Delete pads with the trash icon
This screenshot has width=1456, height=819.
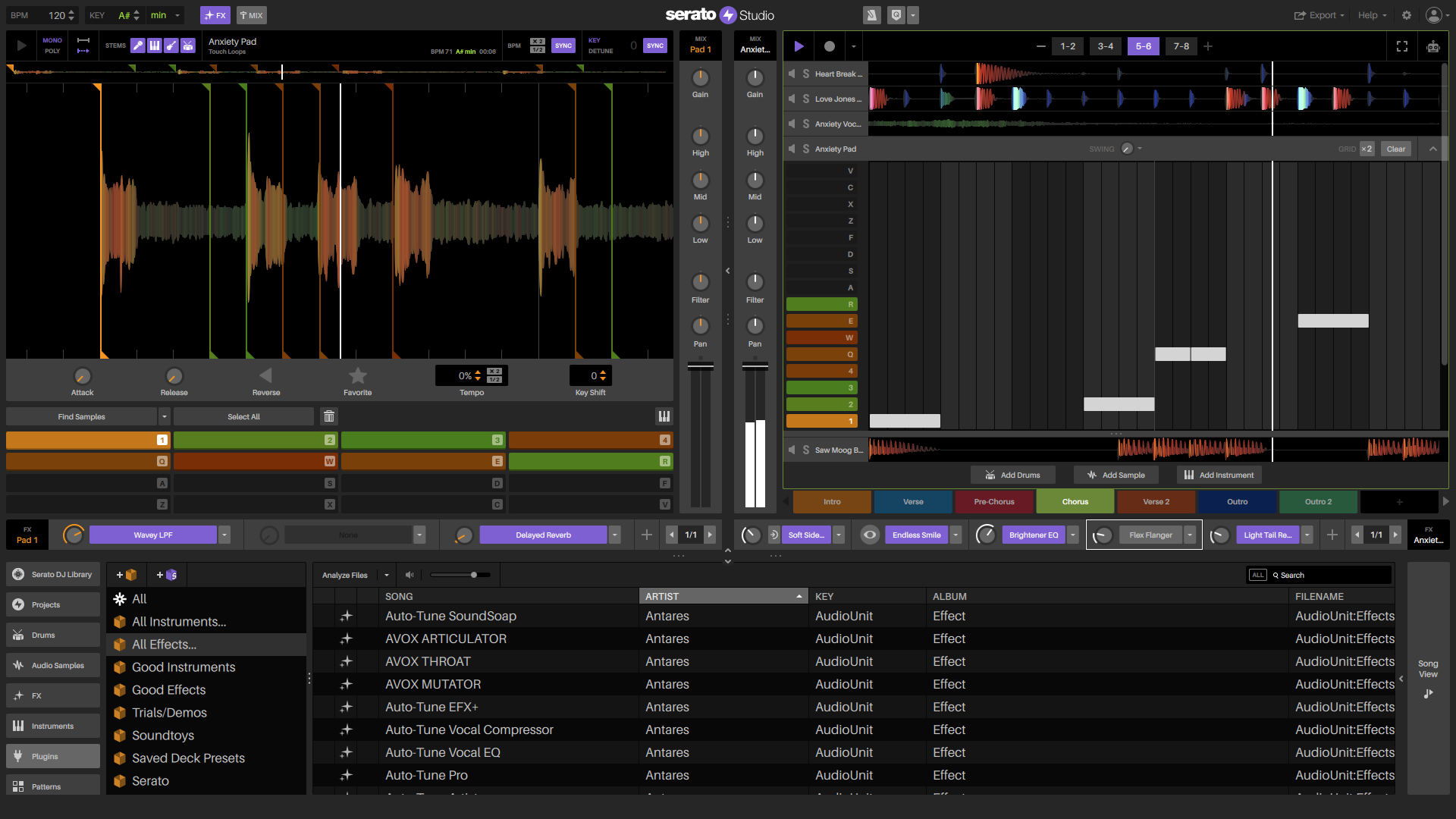(328, 416)
